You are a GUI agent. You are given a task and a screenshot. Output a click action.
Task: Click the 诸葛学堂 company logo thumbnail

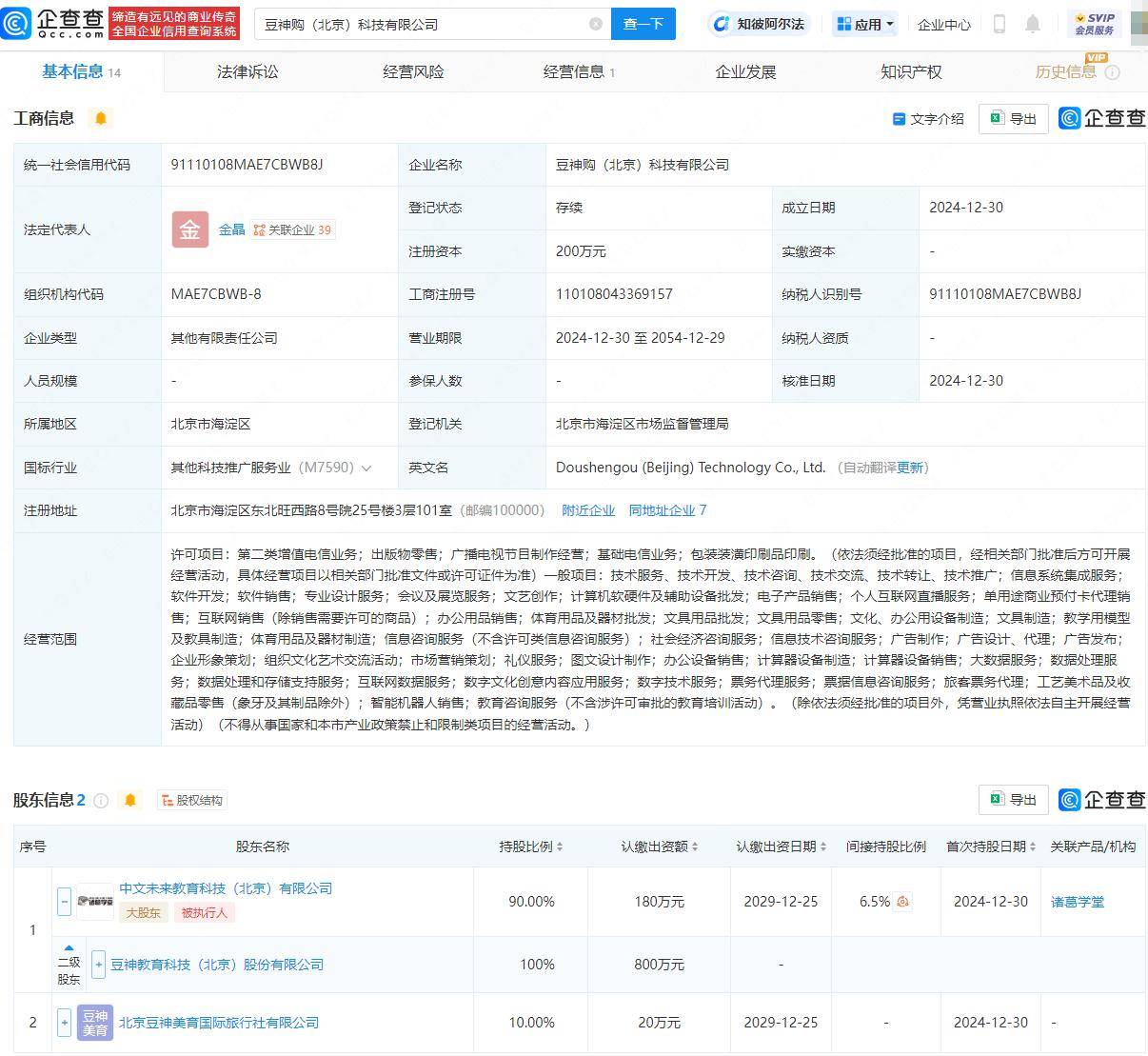coord(95,901)
